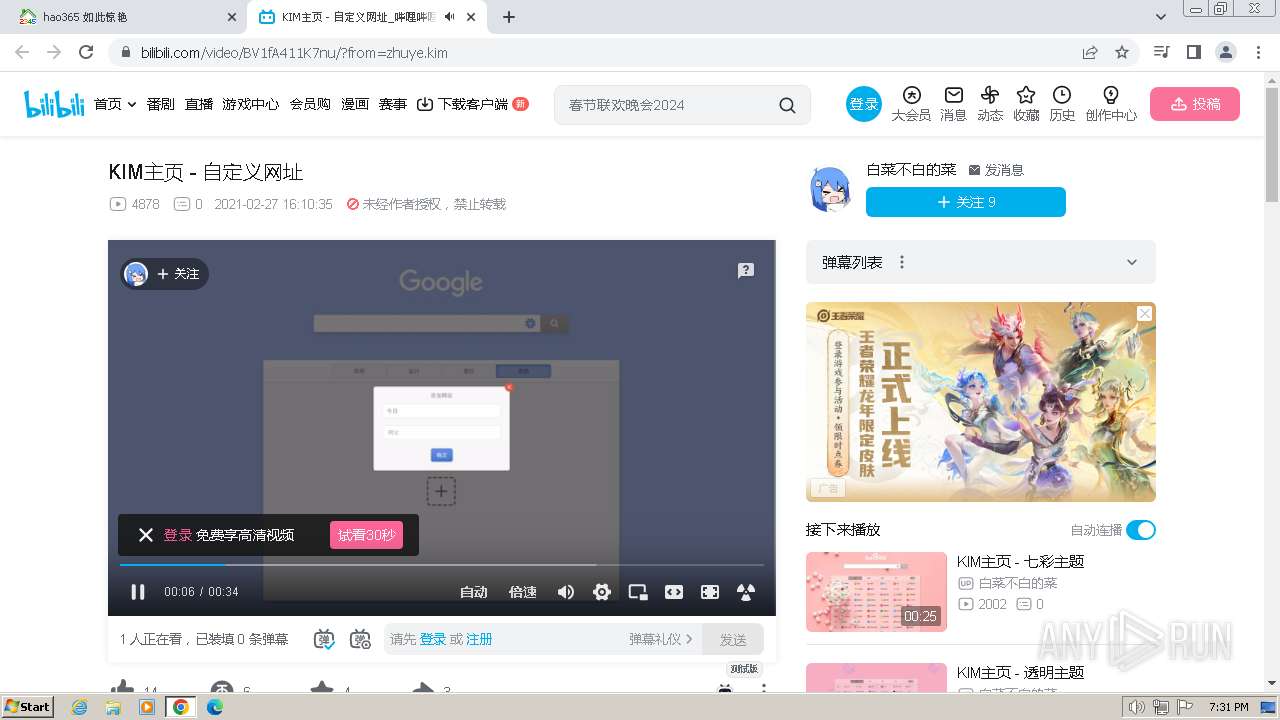This screenshot has width=1280, height=720.
Task: Open the bilibili logo homepage
Action: 54,104
